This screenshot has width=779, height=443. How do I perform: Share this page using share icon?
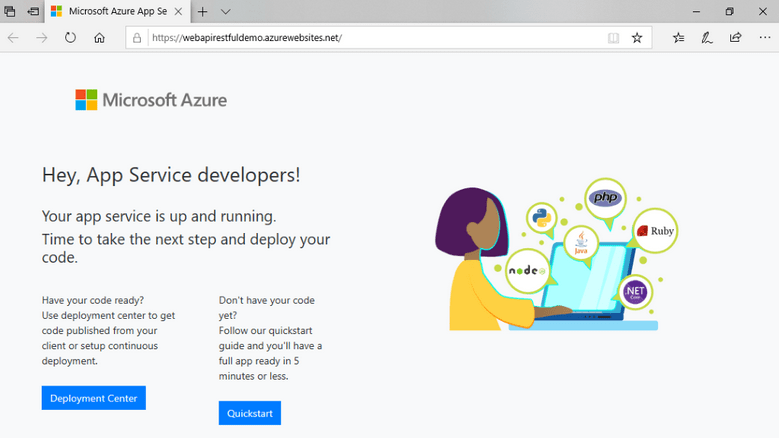[x=735, y=38]
